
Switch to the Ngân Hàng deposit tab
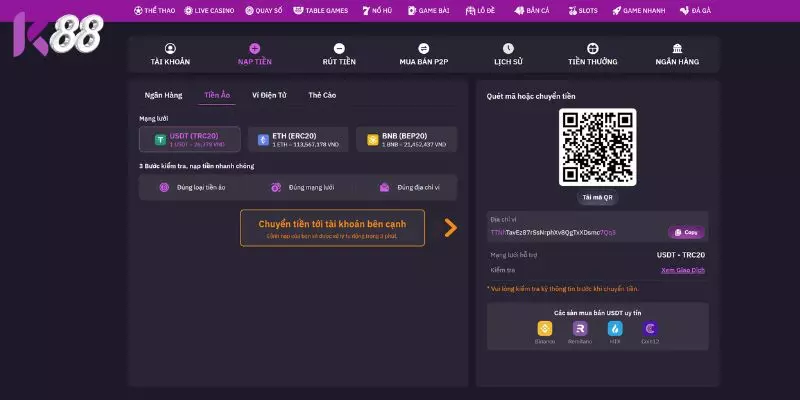(163, 95)
